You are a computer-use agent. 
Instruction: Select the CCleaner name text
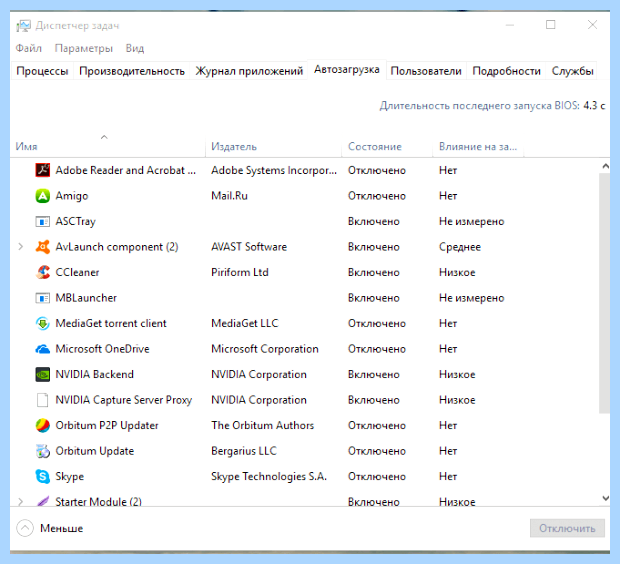coord(77,272)
